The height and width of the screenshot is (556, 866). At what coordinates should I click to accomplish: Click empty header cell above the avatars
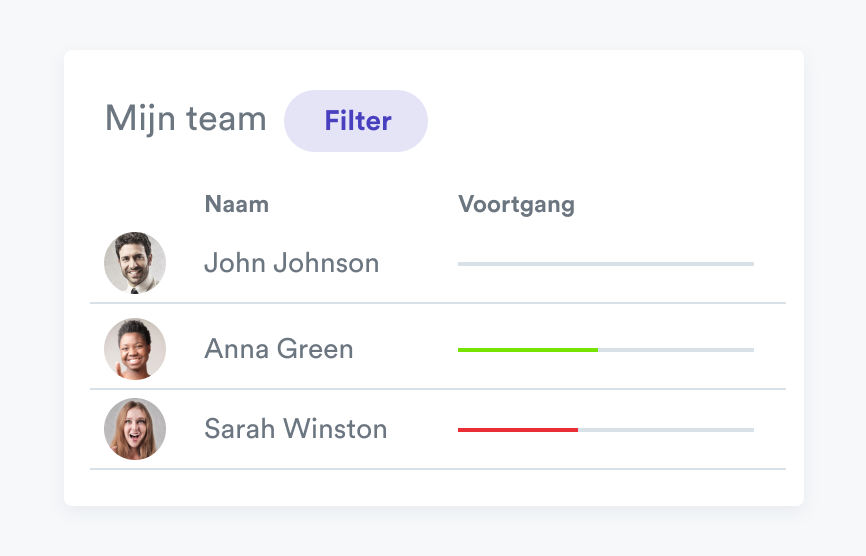point(135,205)
